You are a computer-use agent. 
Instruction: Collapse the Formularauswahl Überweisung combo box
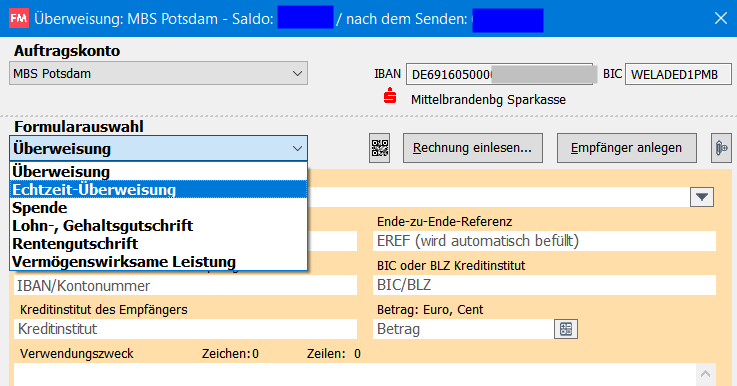(x=158, y=149)
